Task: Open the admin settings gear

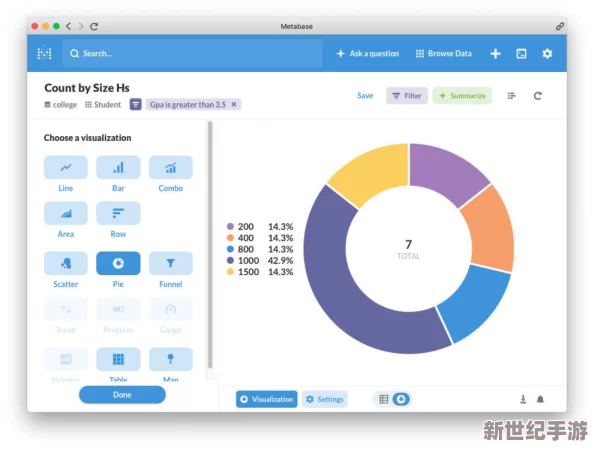Action: (x=547, y=53)
